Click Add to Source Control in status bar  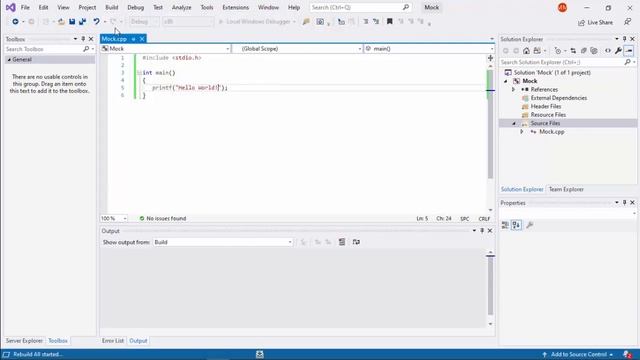pos(578,355)
